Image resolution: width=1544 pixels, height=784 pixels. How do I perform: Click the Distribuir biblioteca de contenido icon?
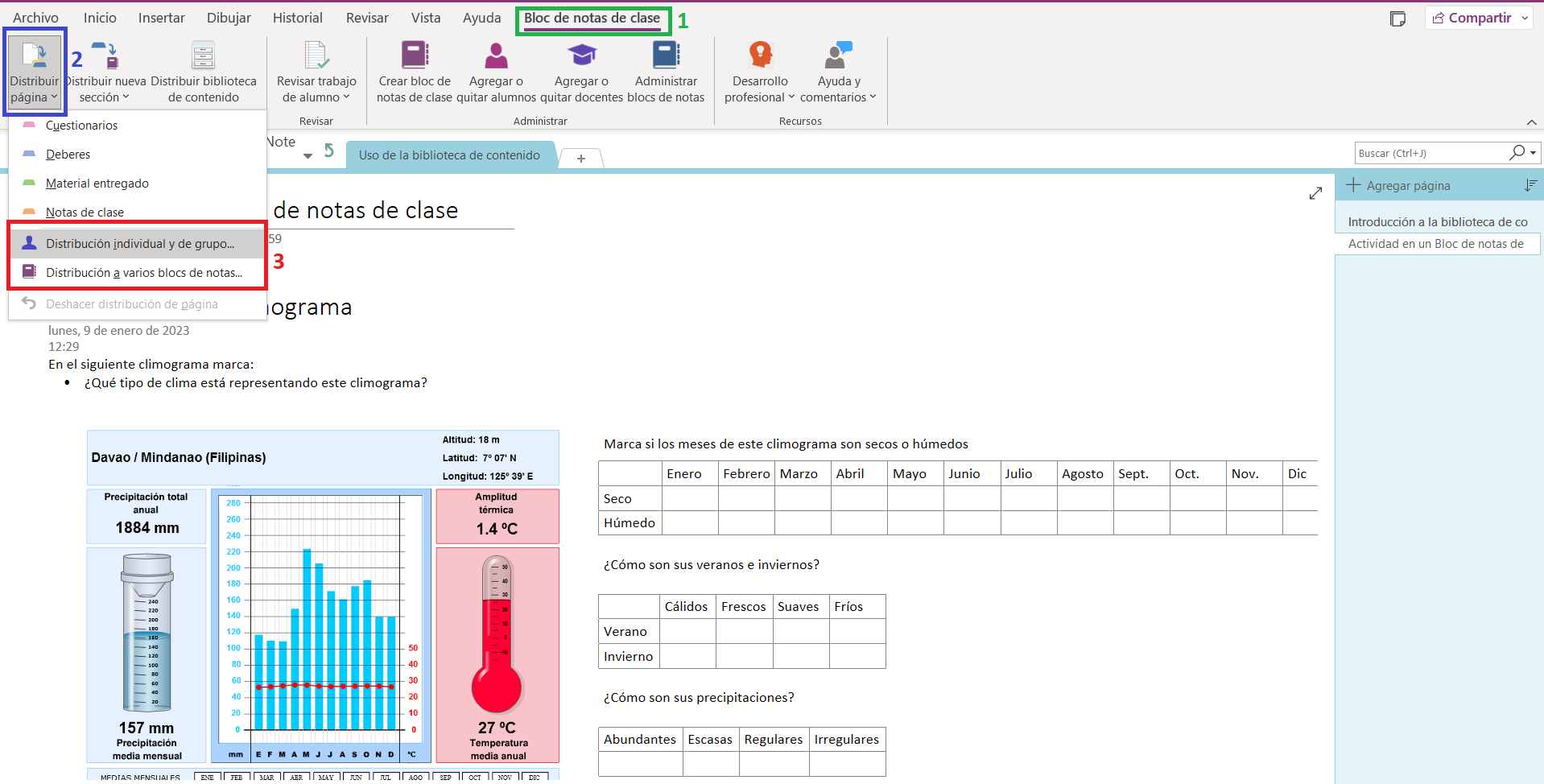203,55
